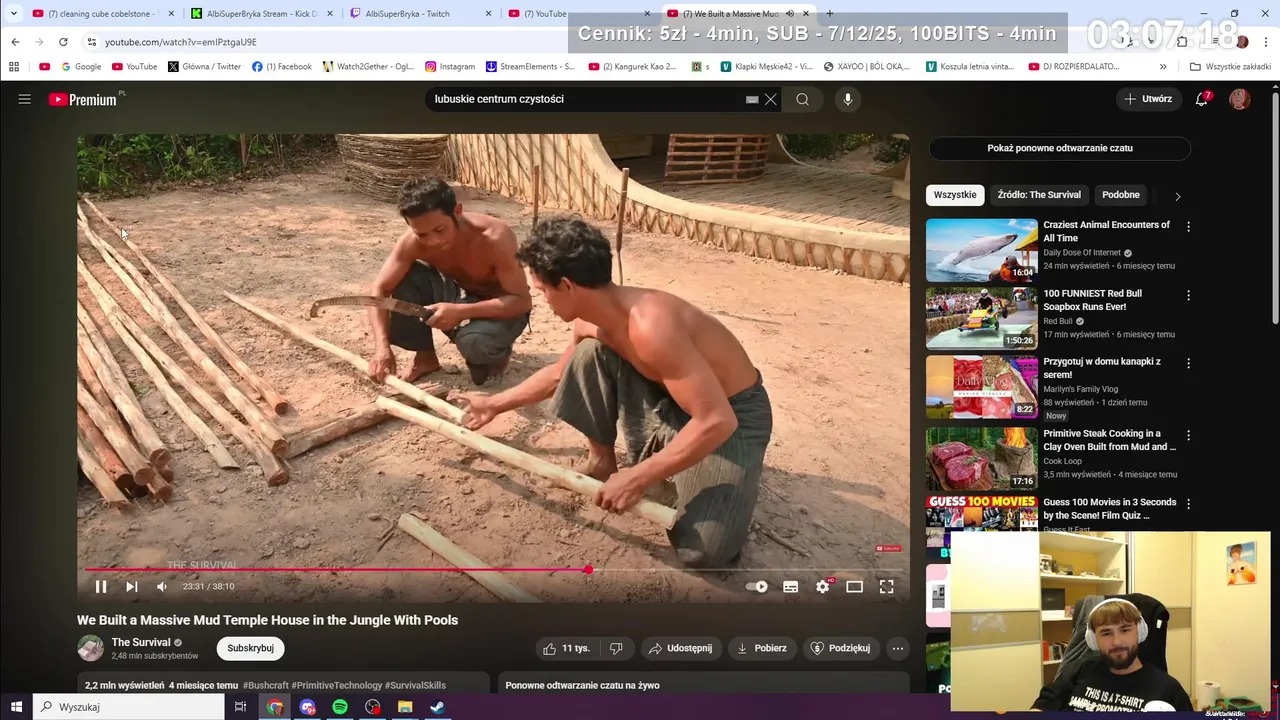Click the magnifier search button
Image resolution: width=1280 pixels, height=720 pixels.
click(x=802, y=99)
